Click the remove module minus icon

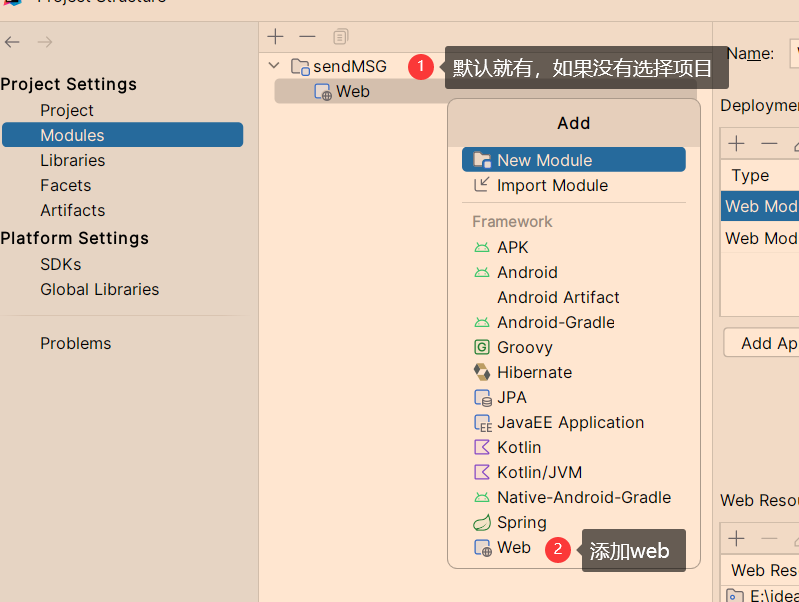click(x=307, y=37)
